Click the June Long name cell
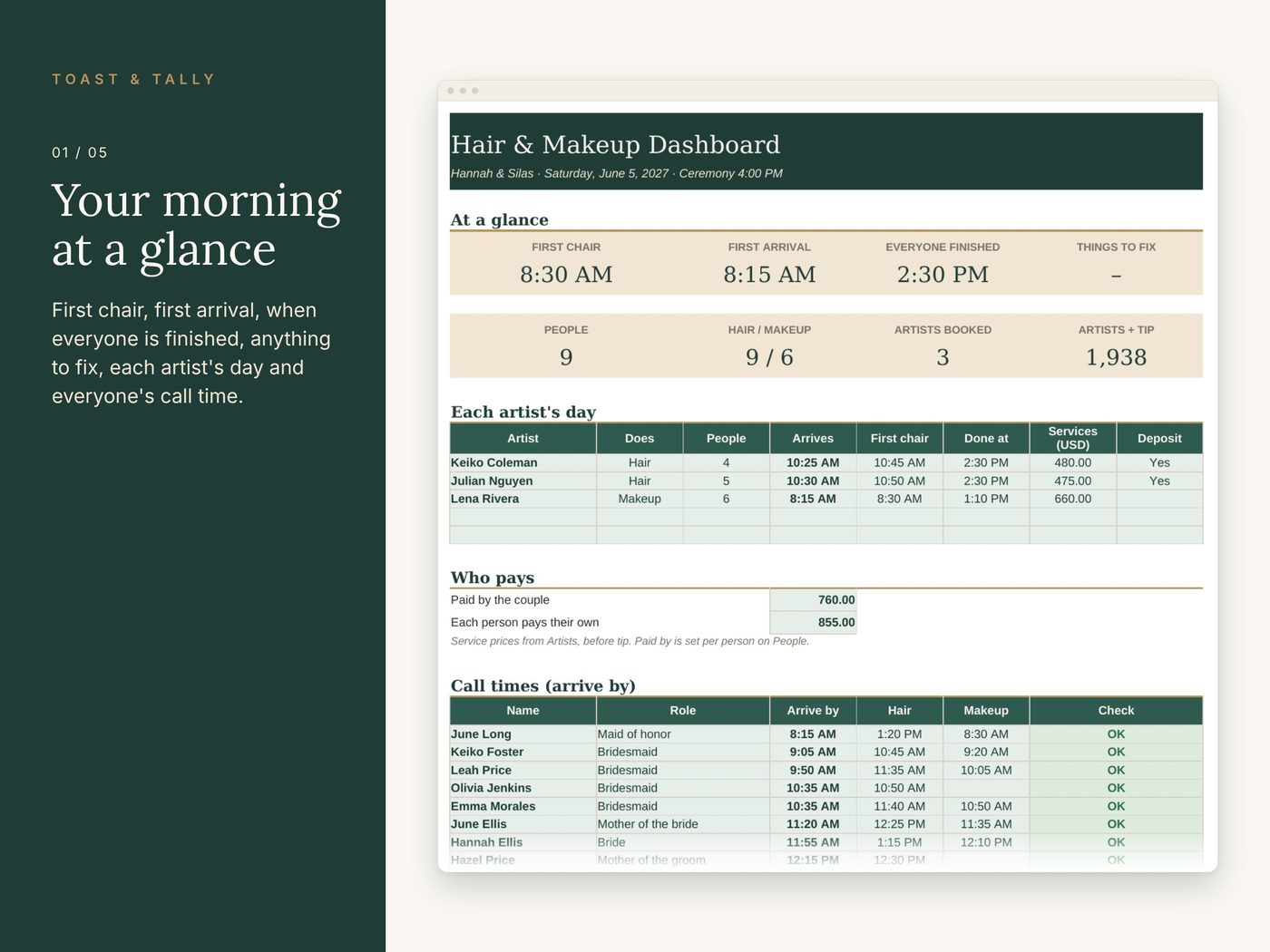1270x952 pixels. tap(523, 734)
